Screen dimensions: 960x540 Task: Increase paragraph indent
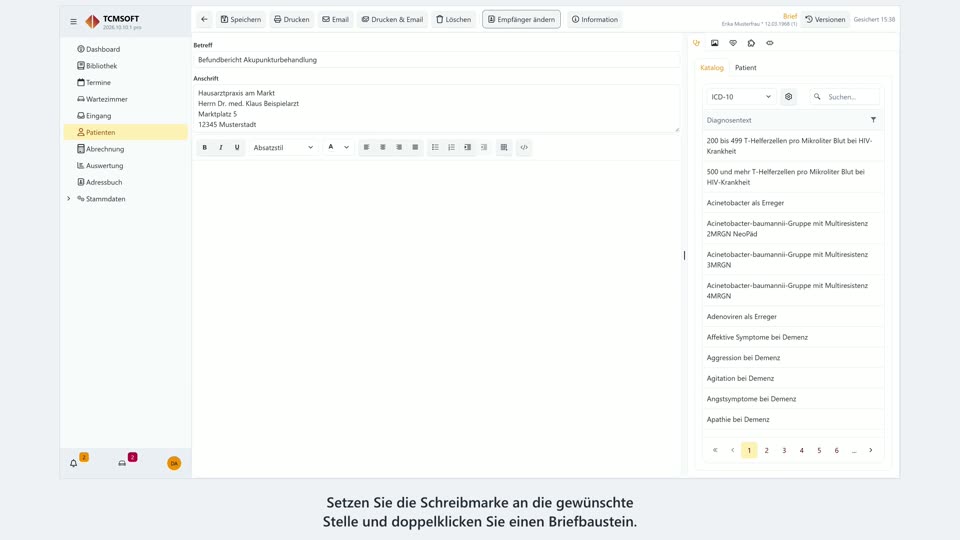point(468,148)
